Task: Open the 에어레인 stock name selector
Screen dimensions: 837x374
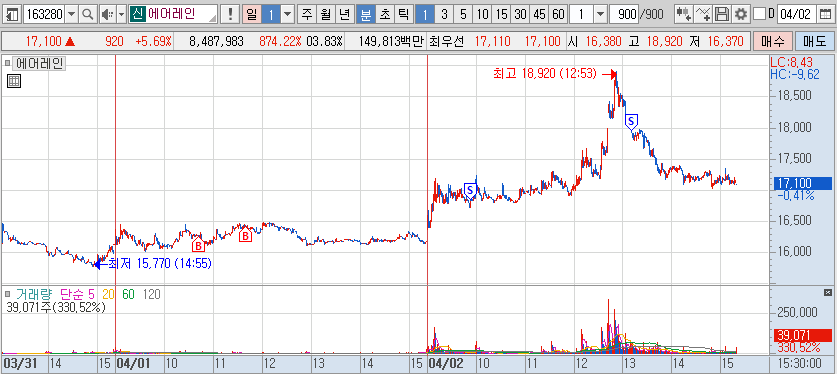Action: [x=173, y=14]
